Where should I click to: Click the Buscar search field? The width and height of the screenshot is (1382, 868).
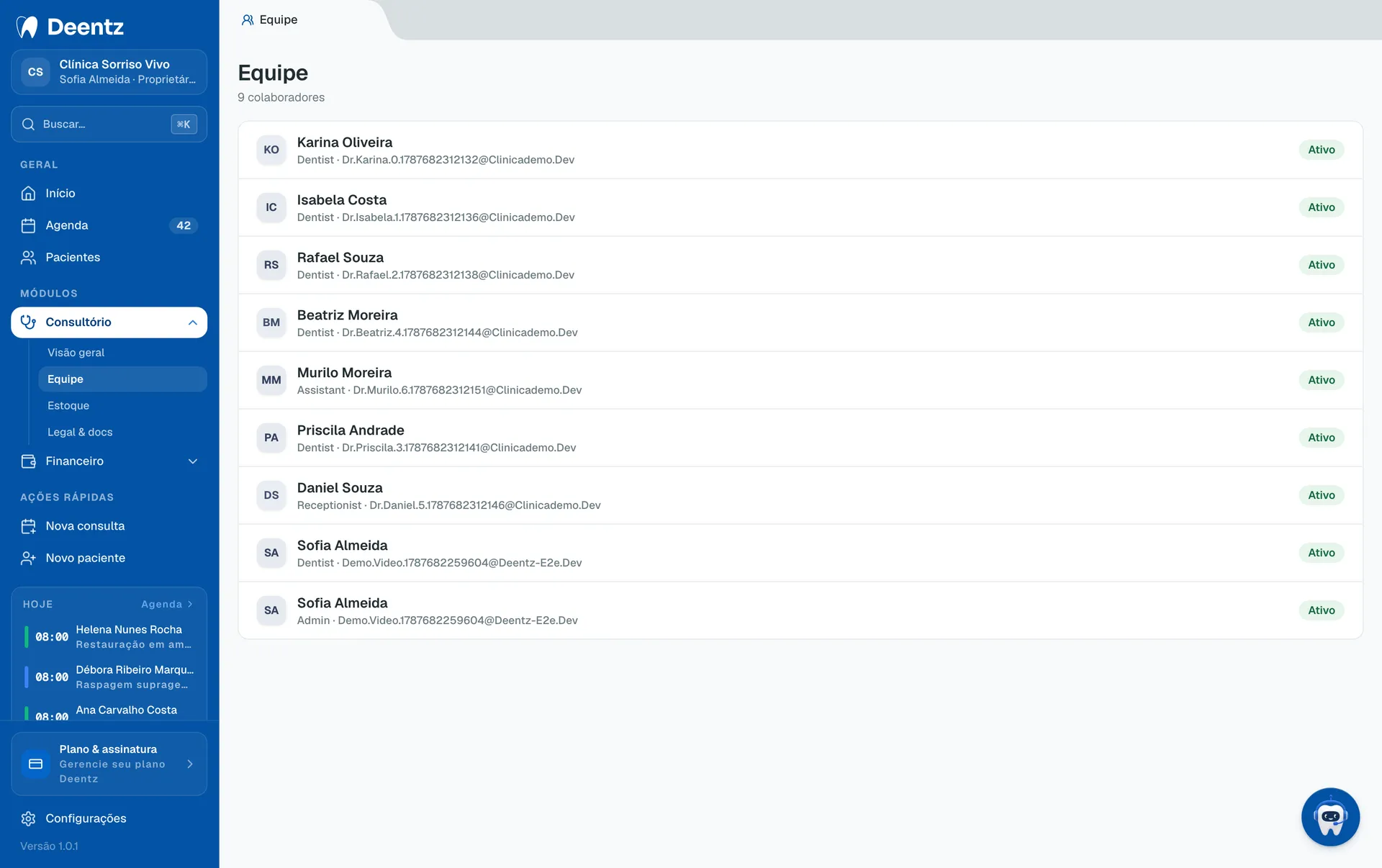coord(109,125)
